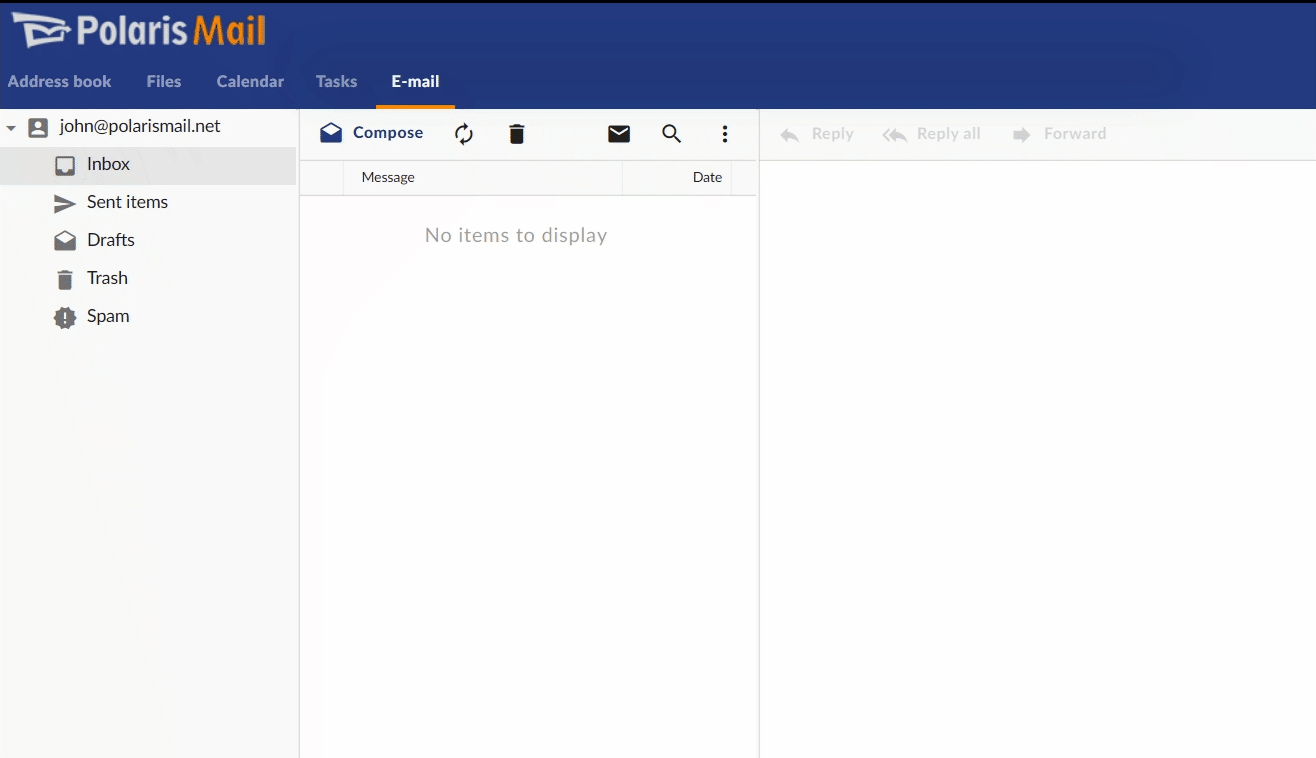This screenshot has width=1316, height=758.
Task: Click the Reply button label
Action: [833, 134]
